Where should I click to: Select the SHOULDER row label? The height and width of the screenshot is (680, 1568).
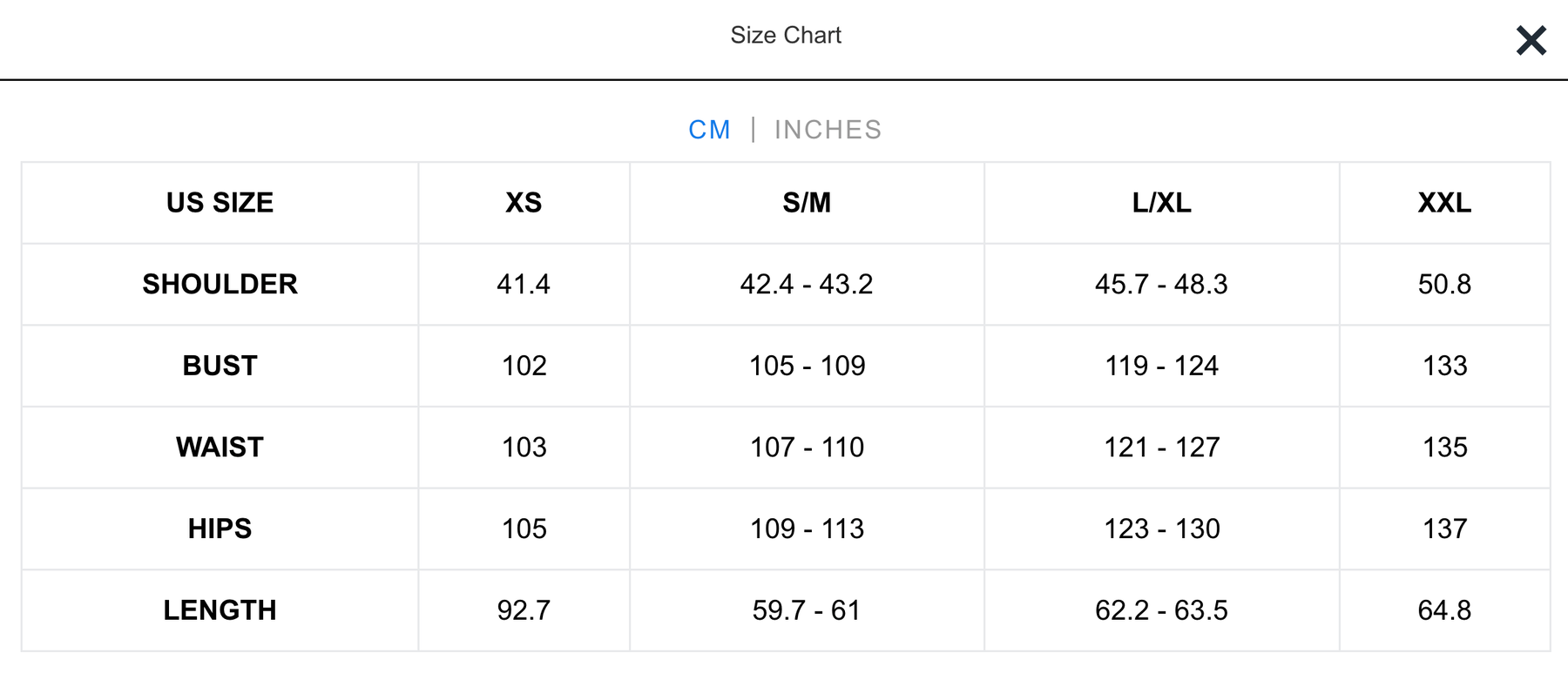220,285
